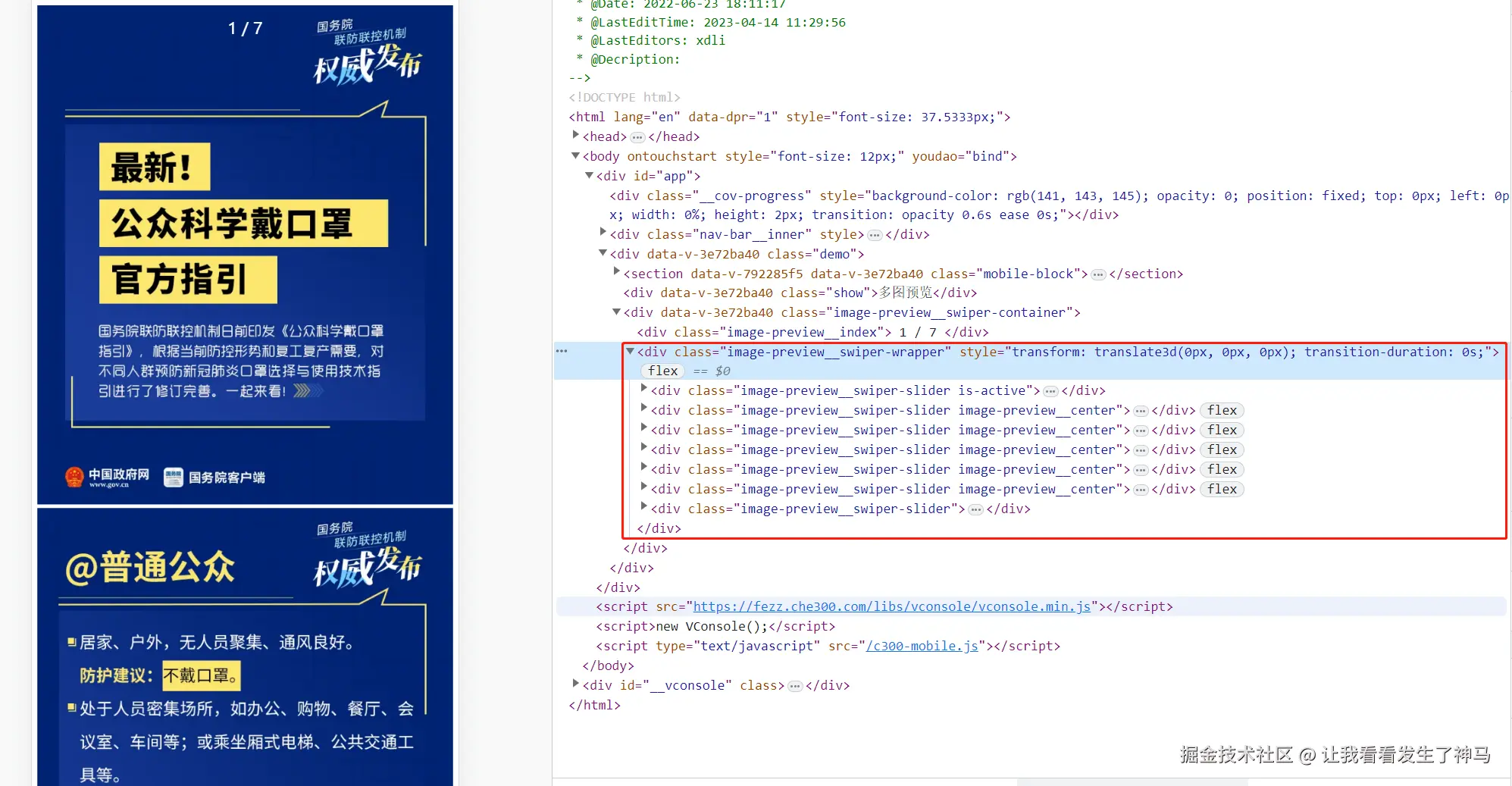Expand the __vconsole div node
The height and width of the screenshot is (786, 1512).
pyautogui.click(x=576, y=684)
